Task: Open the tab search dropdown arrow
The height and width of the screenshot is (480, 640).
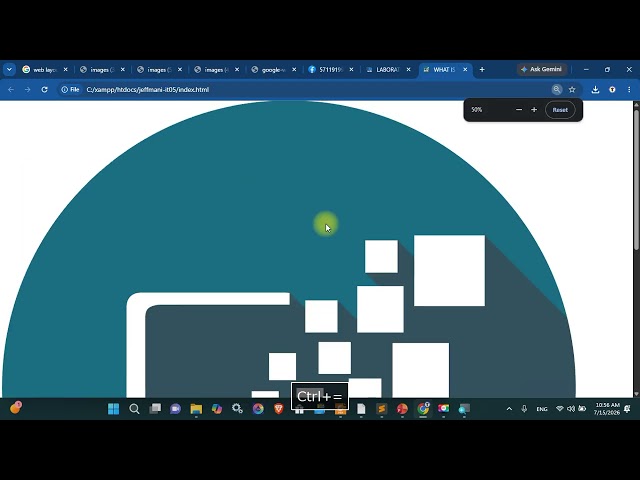Action: 9,70
